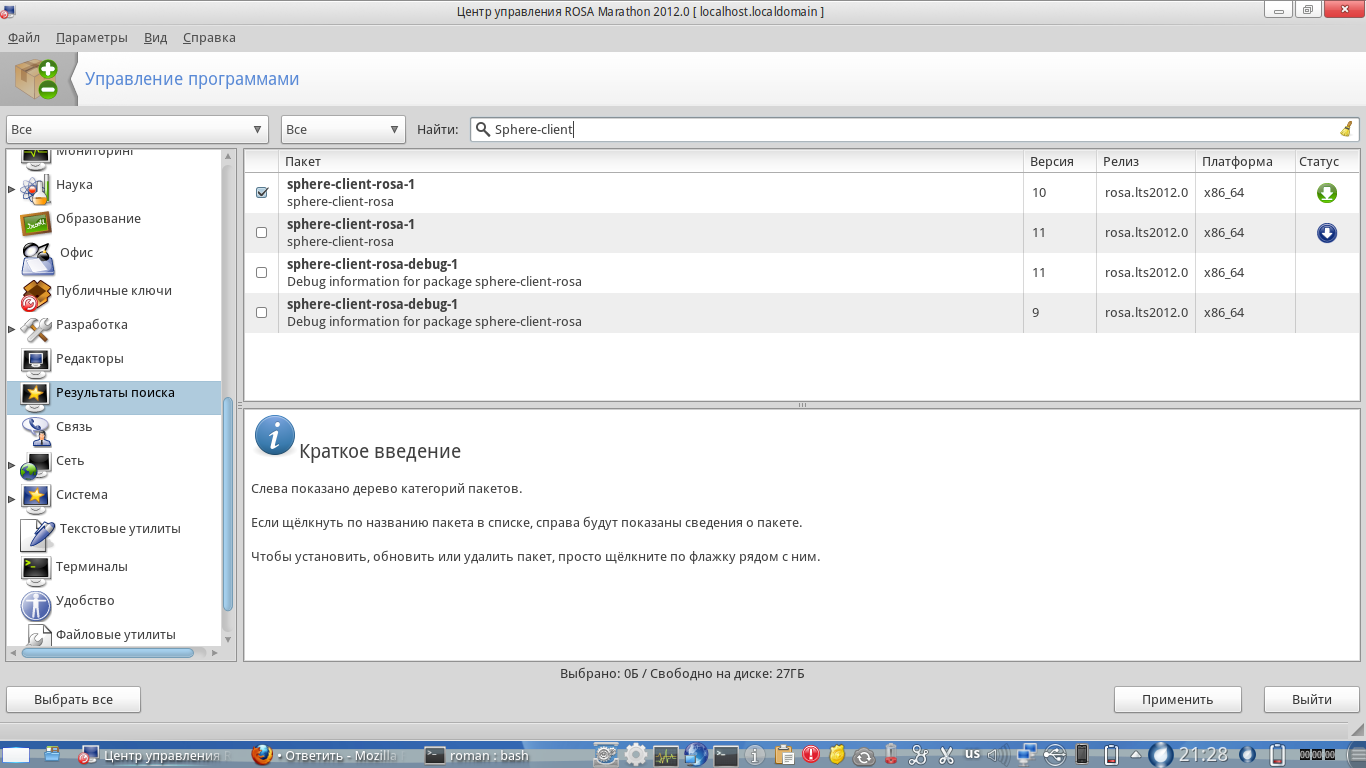Check sphere-client-rosa-debug-1 version 11 checkbox
Viewport: 1366px width, 768px height.
[262, 272]
